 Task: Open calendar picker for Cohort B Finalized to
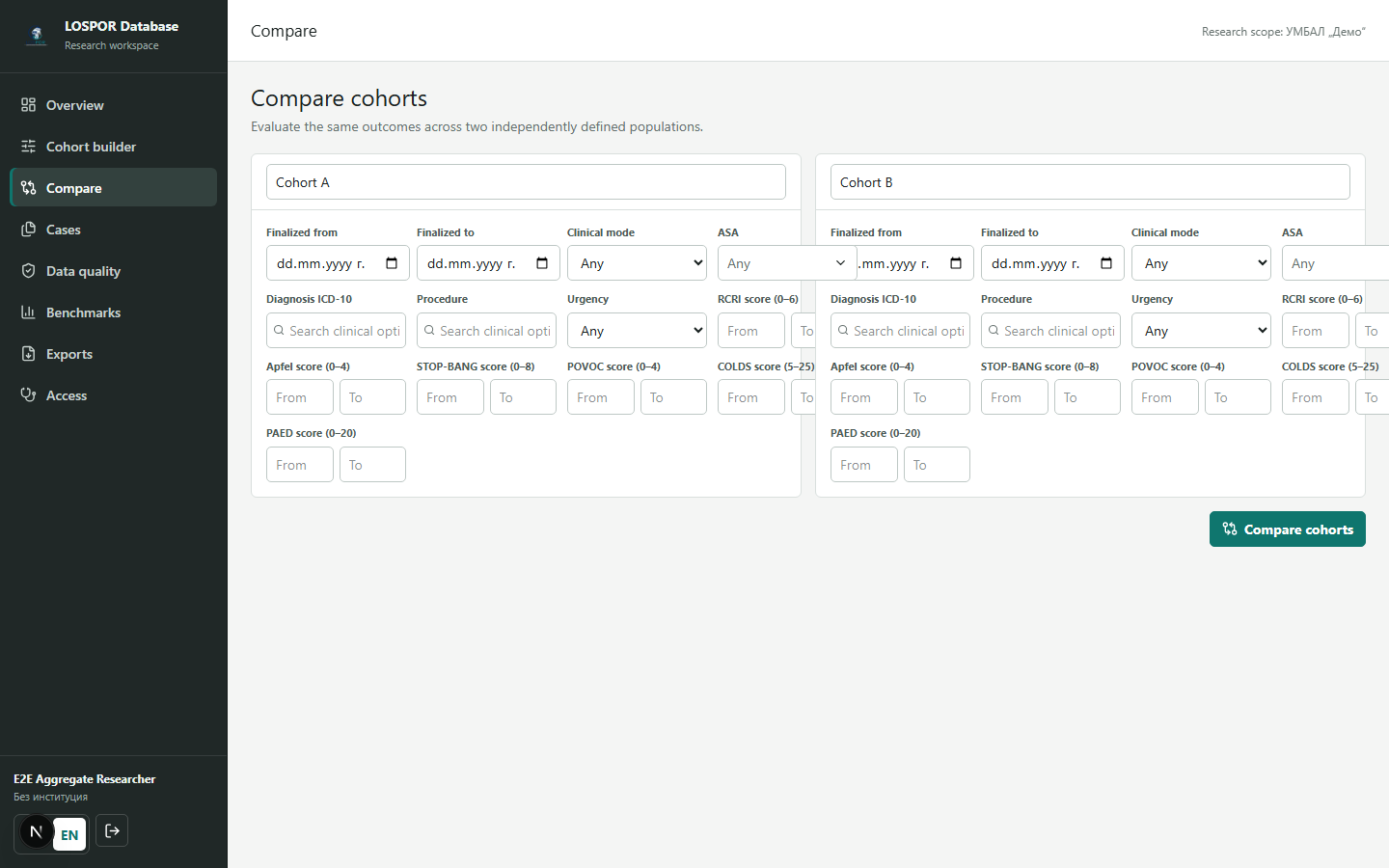coord(1106,263)
